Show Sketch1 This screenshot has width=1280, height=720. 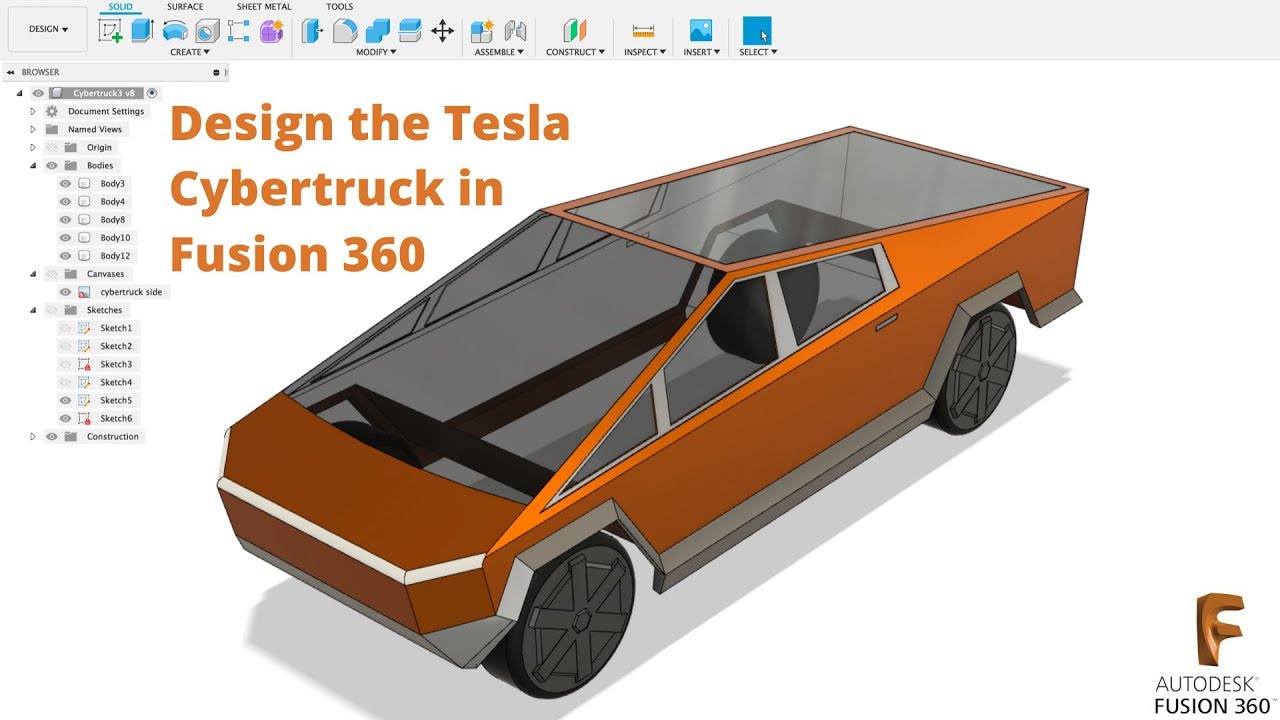(x=65, y=328)
